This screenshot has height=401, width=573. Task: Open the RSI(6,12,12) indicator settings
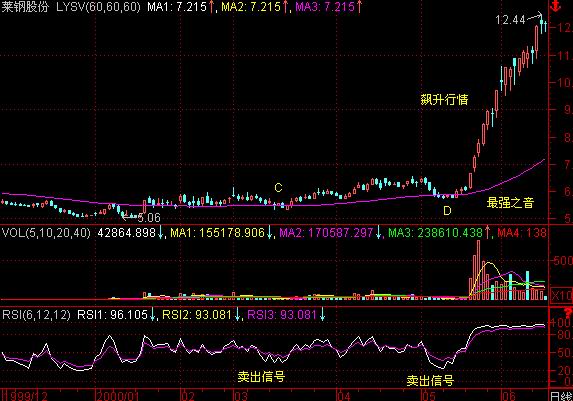pos(36,315)
